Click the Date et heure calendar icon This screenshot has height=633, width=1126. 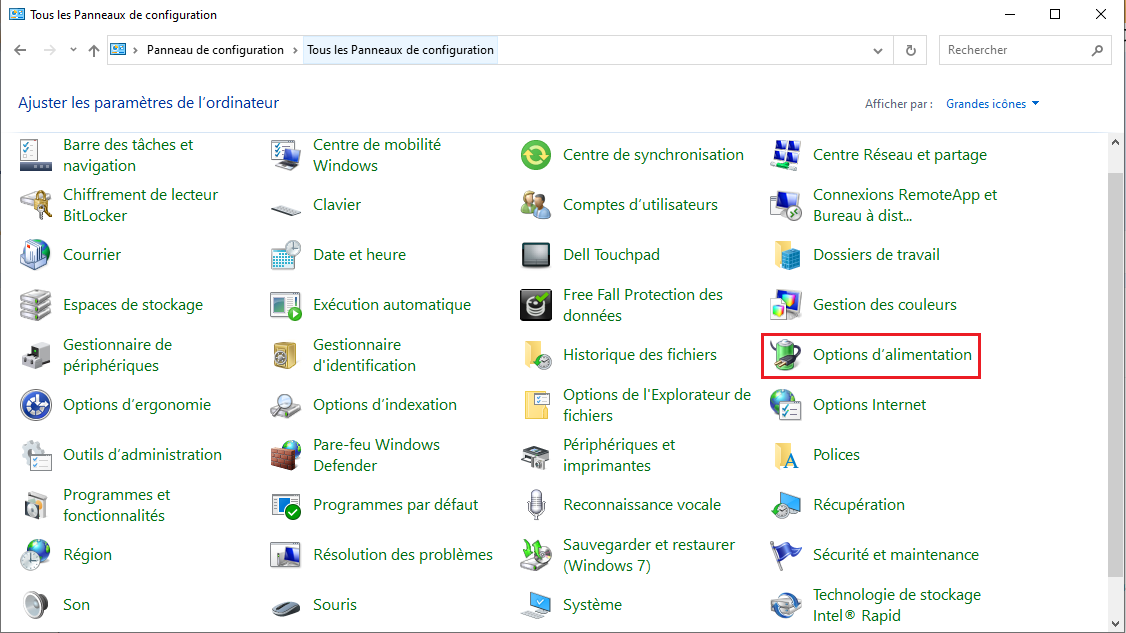pos(285,254)
